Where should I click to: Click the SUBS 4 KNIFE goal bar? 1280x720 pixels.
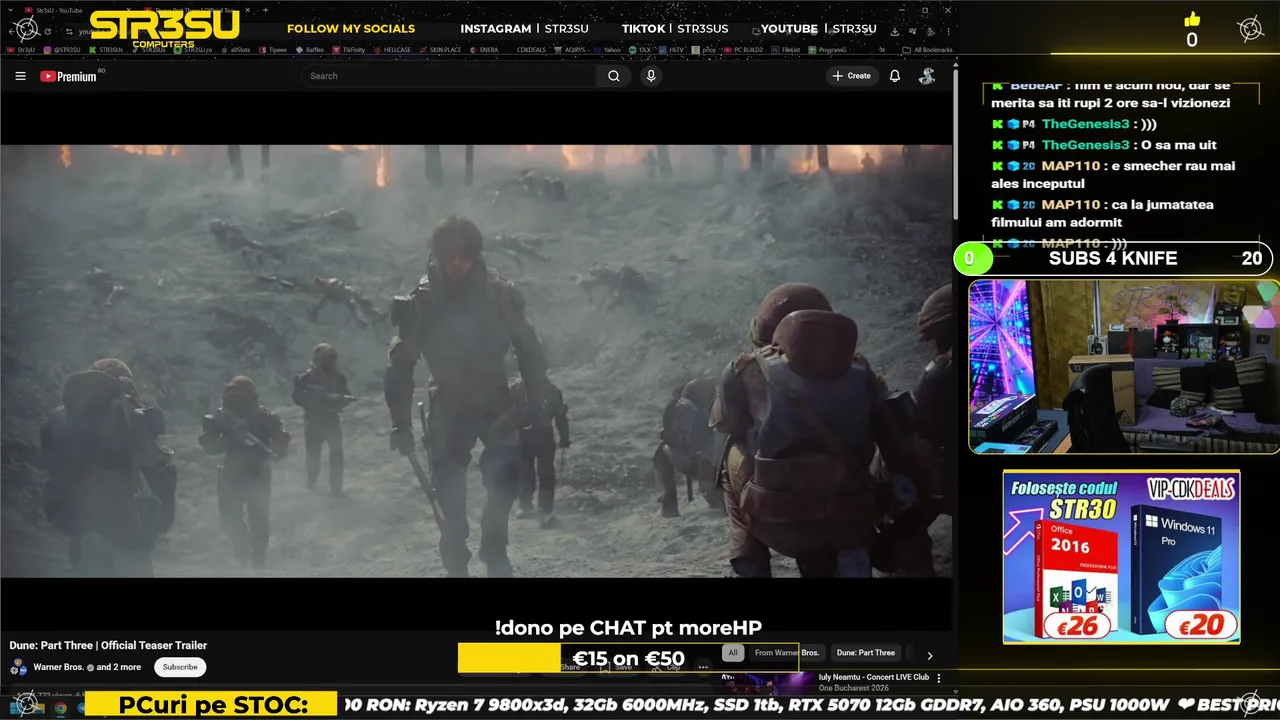[1113, 258]
